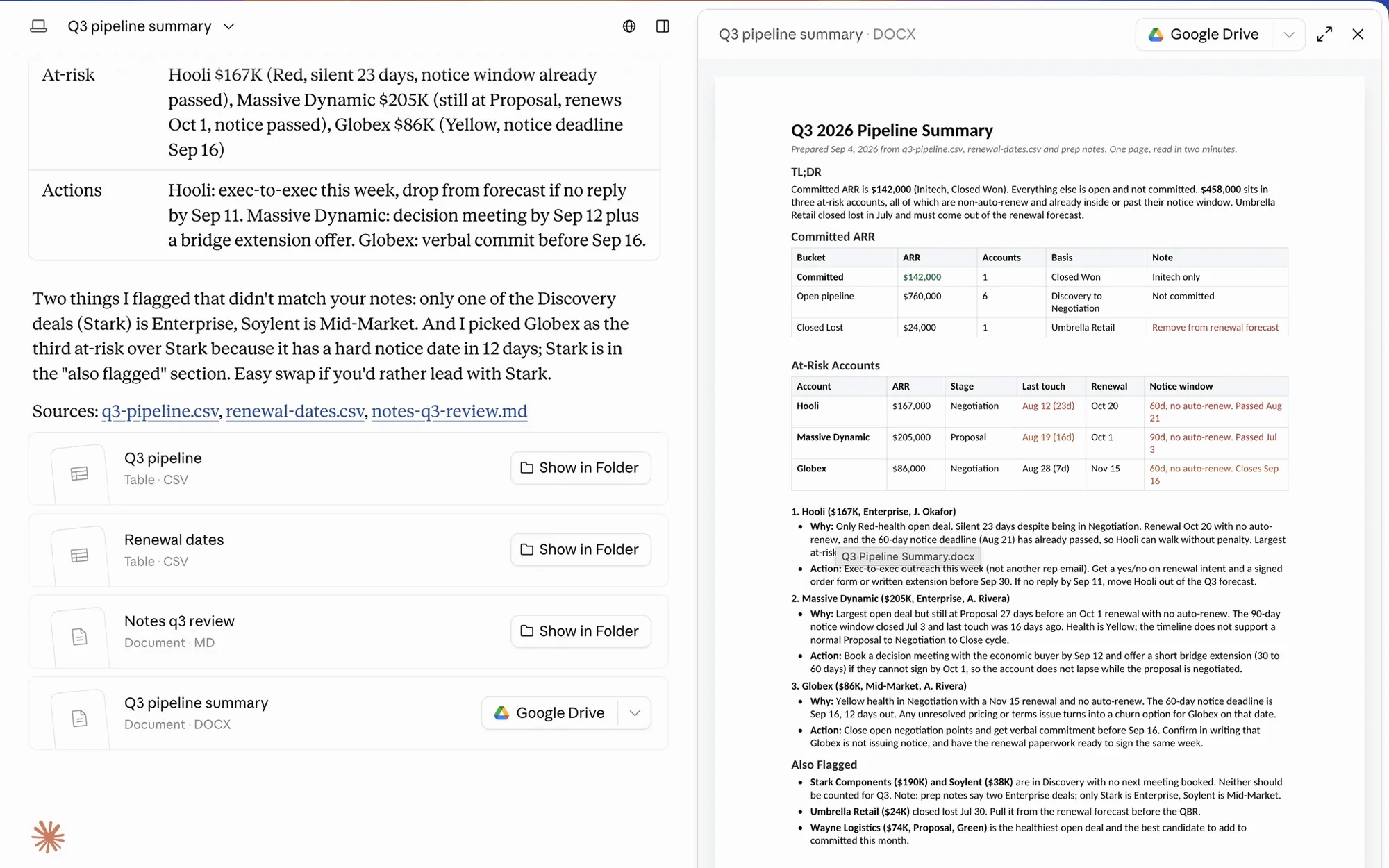Expand dropdown arrow next to header Google Drive
The height and width of the screenshot is (868, 1389).
pos(1289,35)
